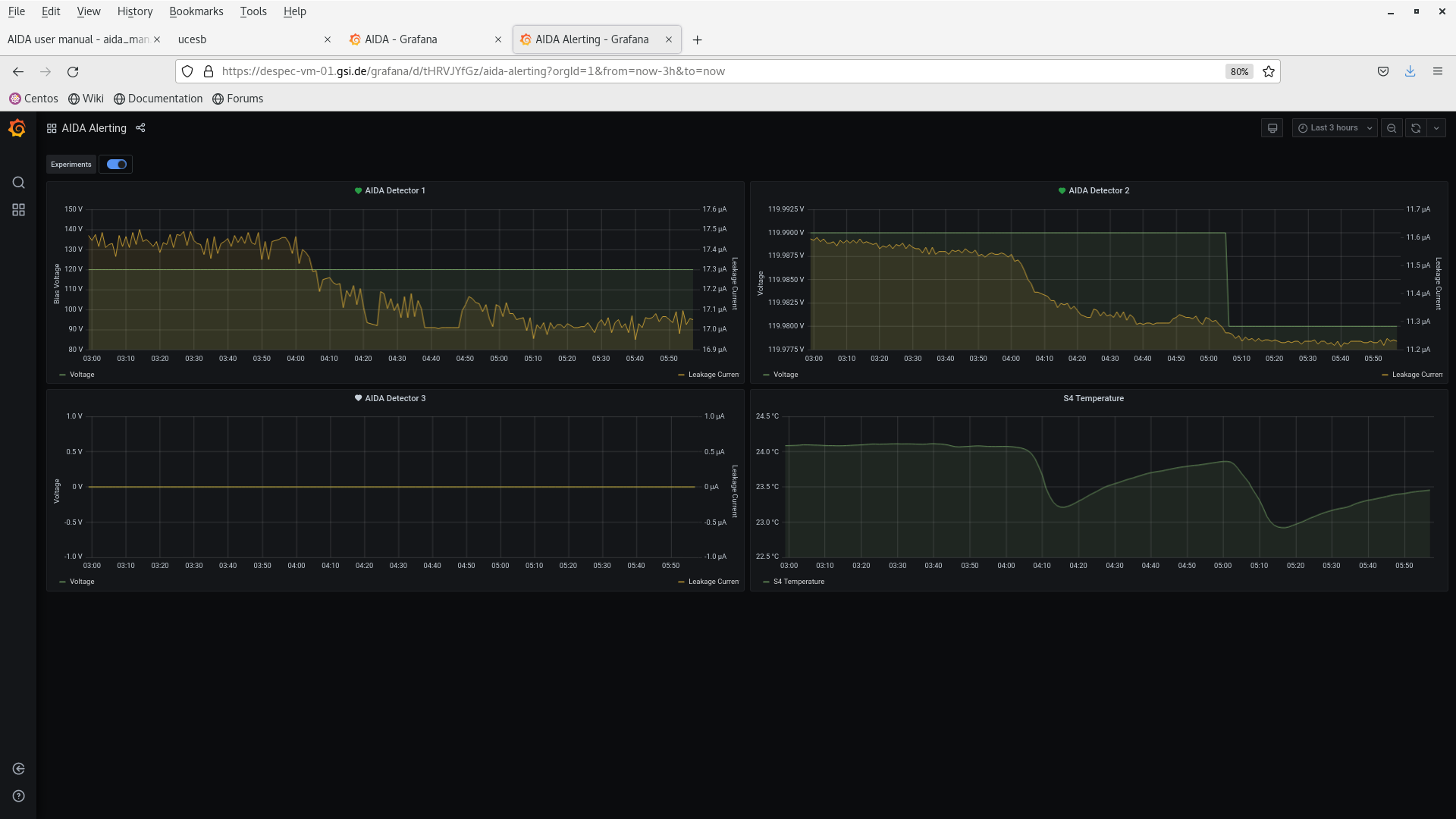Share the AIDA Alerting dashboard
Viewport: 1456px width, 819px height.
(140, 128)
